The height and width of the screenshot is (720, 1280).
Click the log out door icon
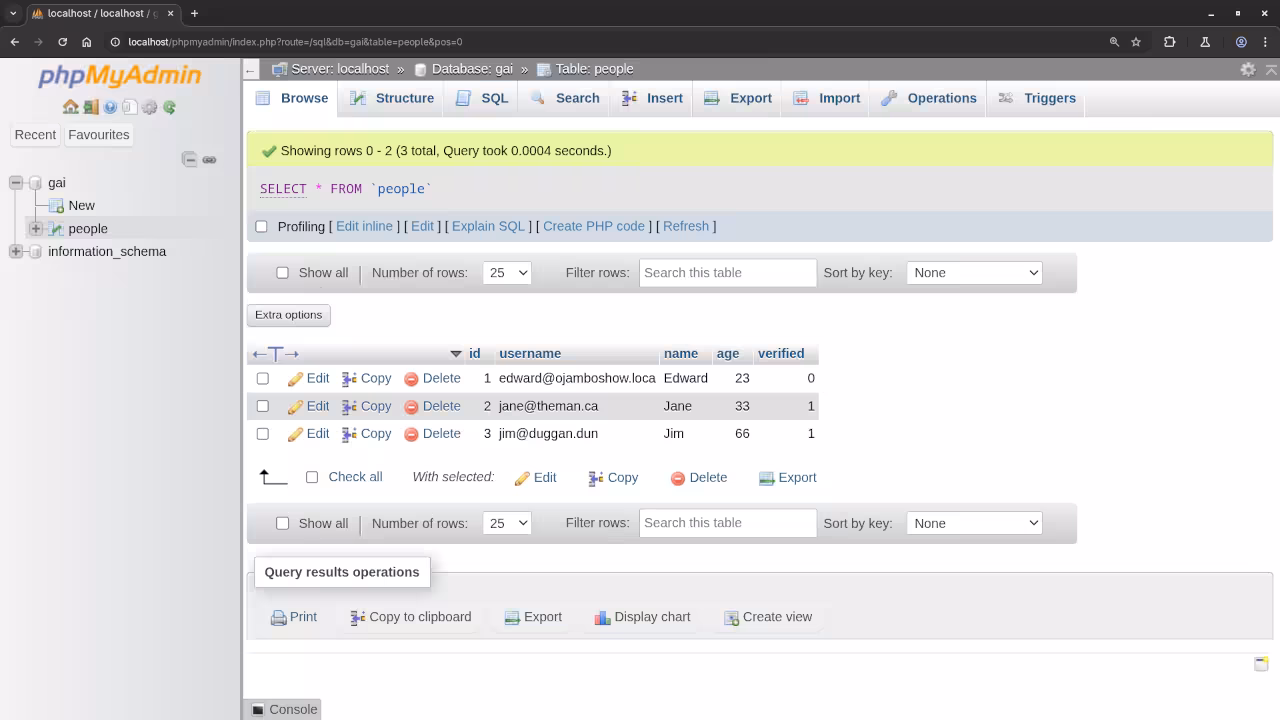pos(90,107)
